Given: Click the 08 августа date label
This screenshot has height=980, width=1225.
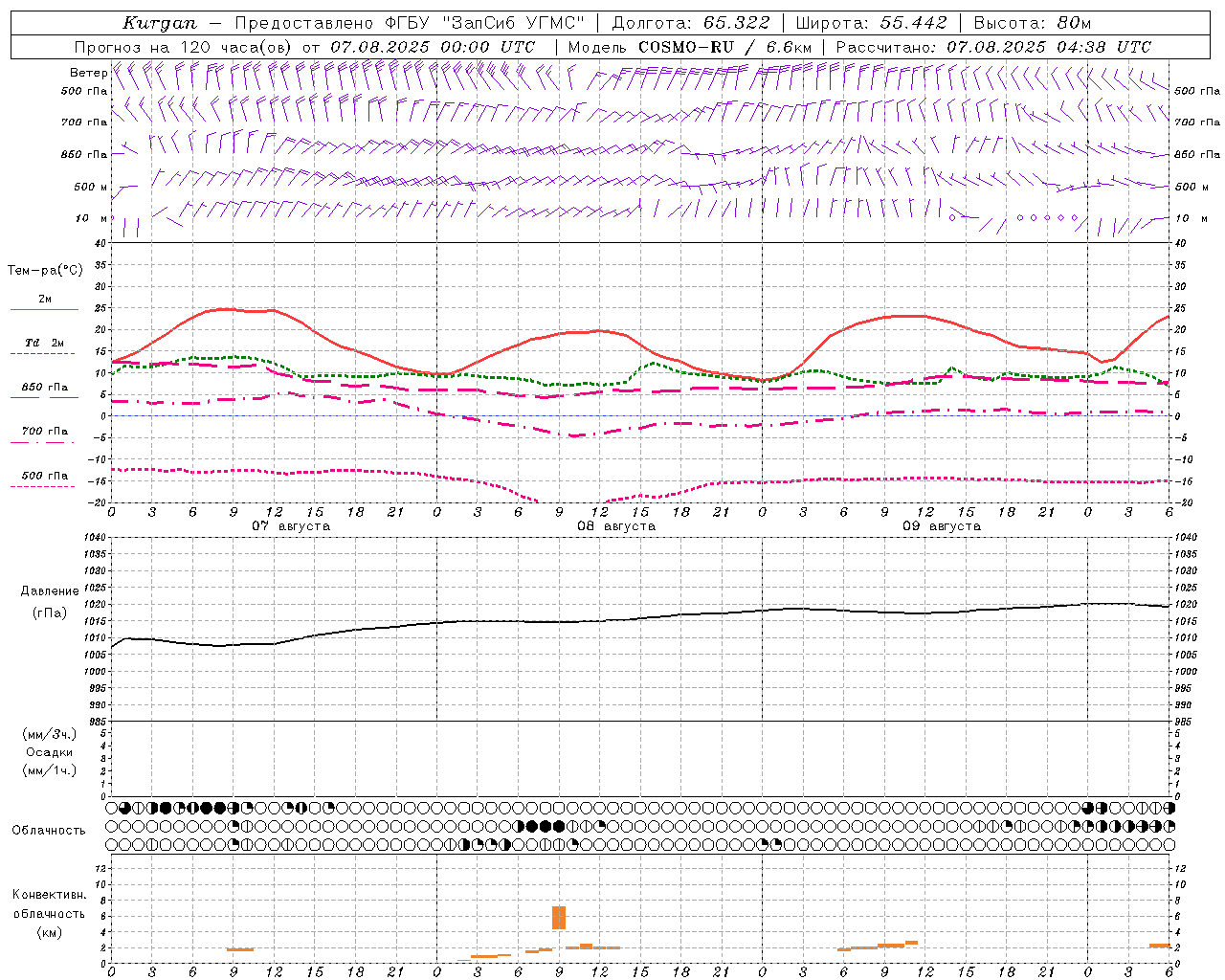Looking at the screenshot, I should 616,526.
